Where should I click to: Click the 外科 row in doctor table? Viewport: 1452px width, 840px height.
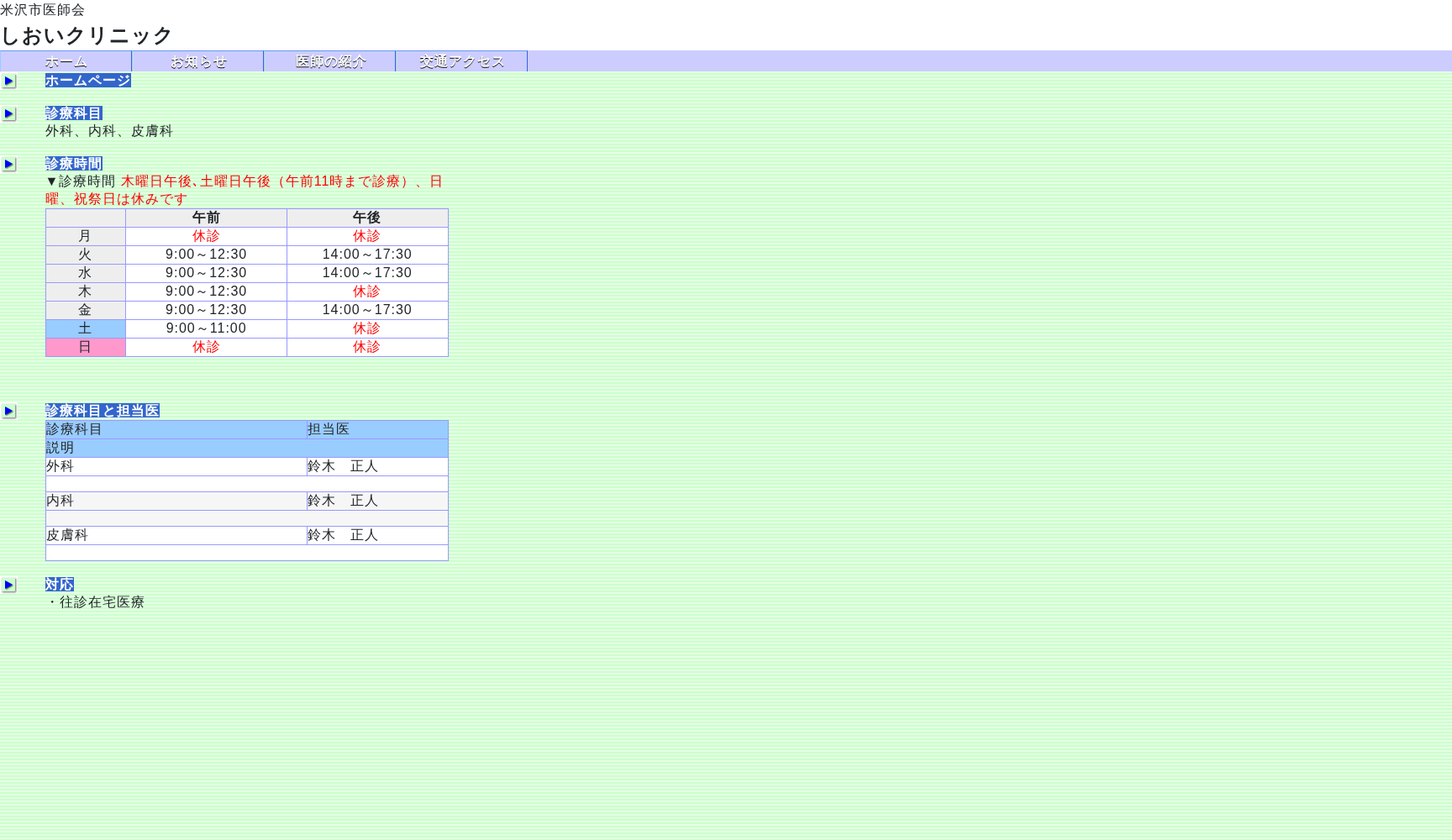tap(60, 466)
